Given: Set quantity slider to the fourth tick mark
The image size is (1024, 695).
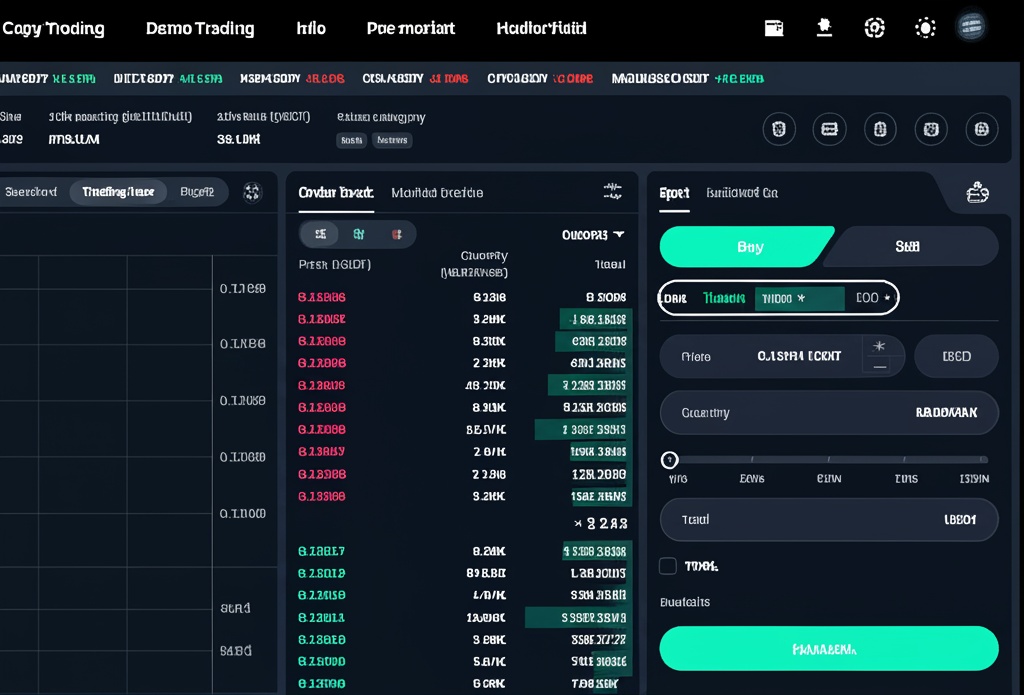Looking at the screenshot, I should 905,460.
